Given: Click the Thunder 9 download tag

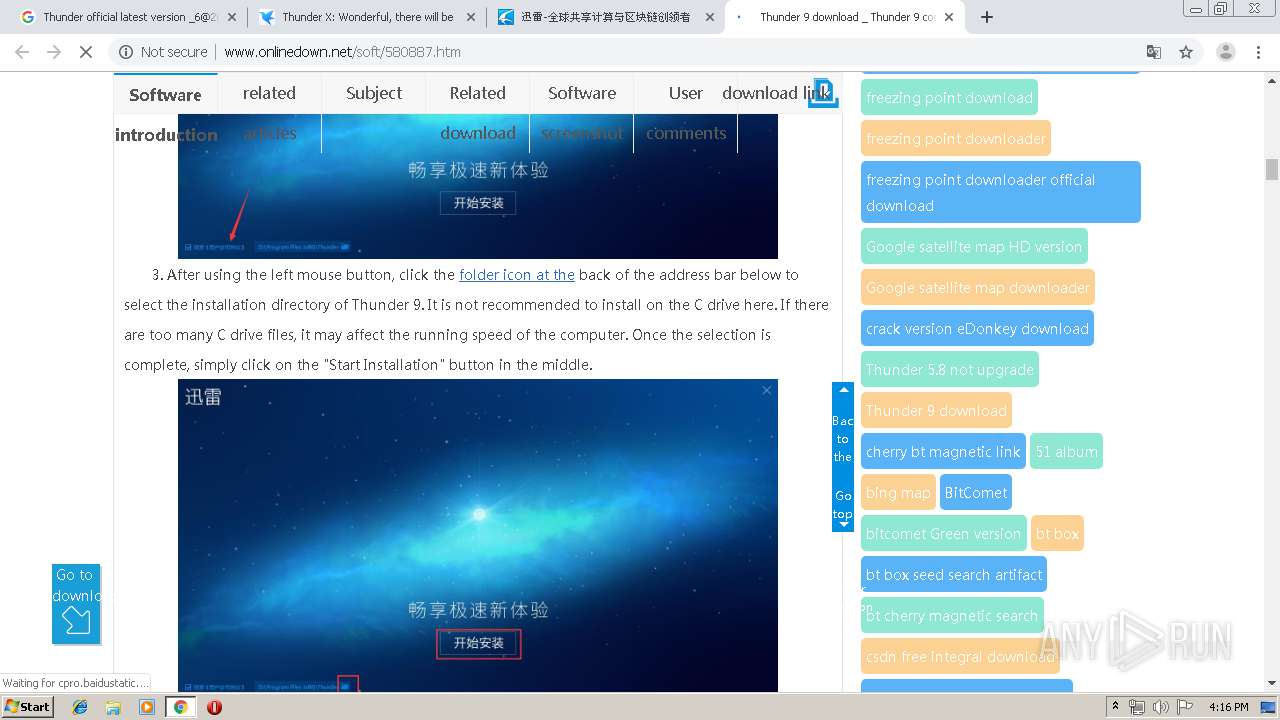Looking at the screenshot, I should (x=936, y=410).
